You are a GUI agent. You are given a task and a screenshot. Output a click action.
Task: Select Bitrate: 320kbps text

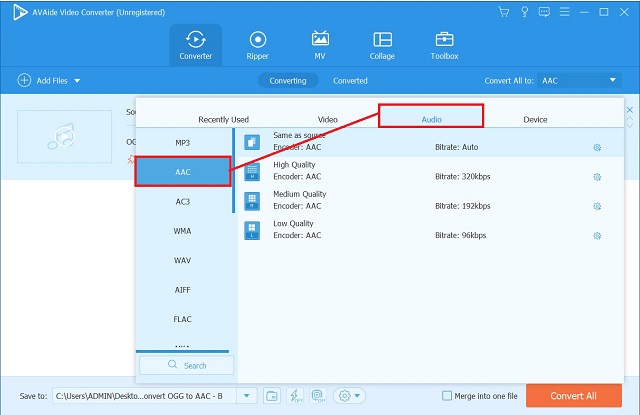[x=462, y=177]
